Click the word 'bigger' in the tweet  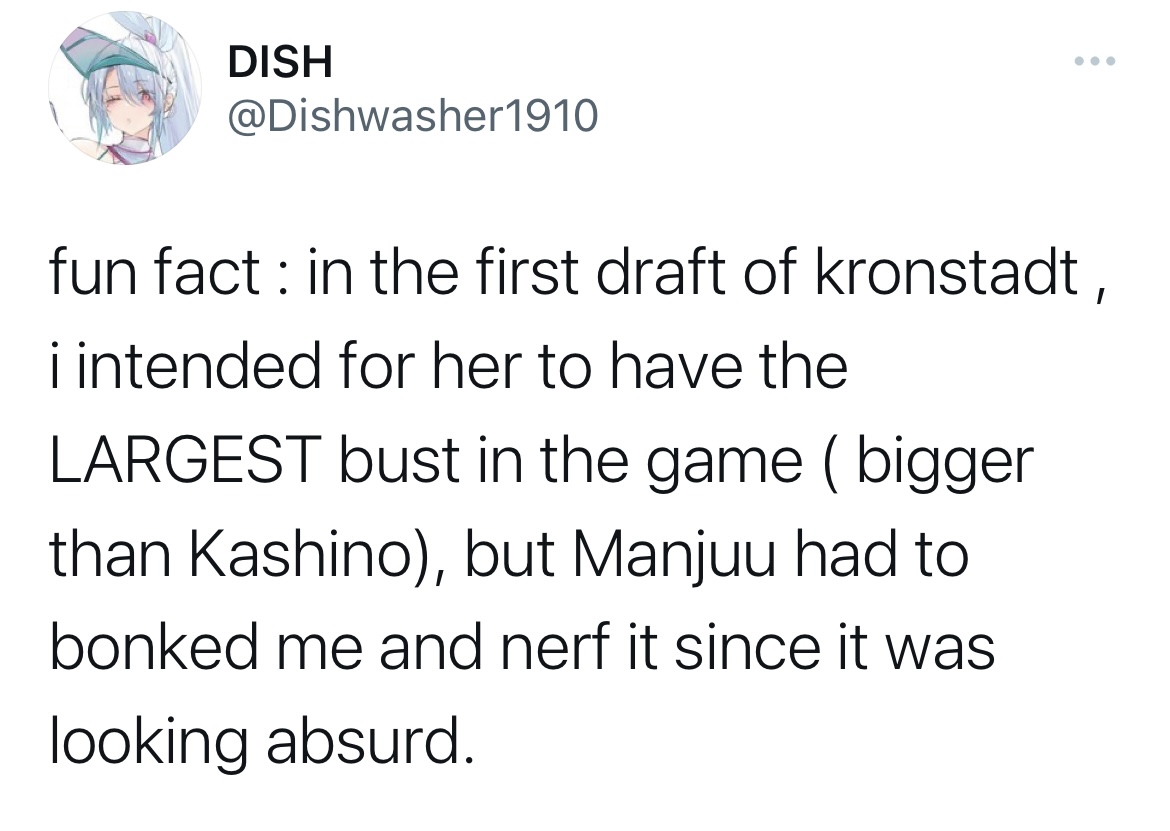[945, 464]
